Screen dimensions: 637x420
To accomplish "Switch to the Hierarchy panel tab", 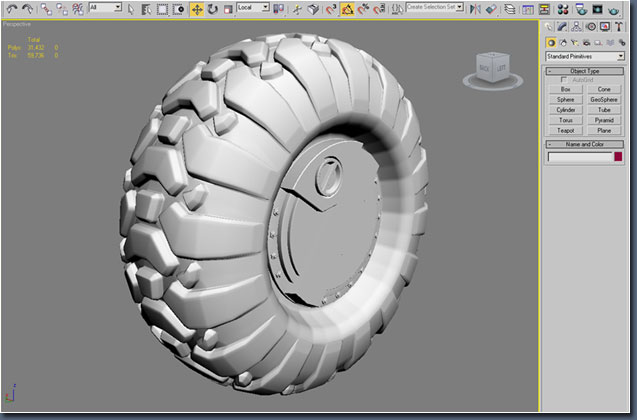I will 576,27.
